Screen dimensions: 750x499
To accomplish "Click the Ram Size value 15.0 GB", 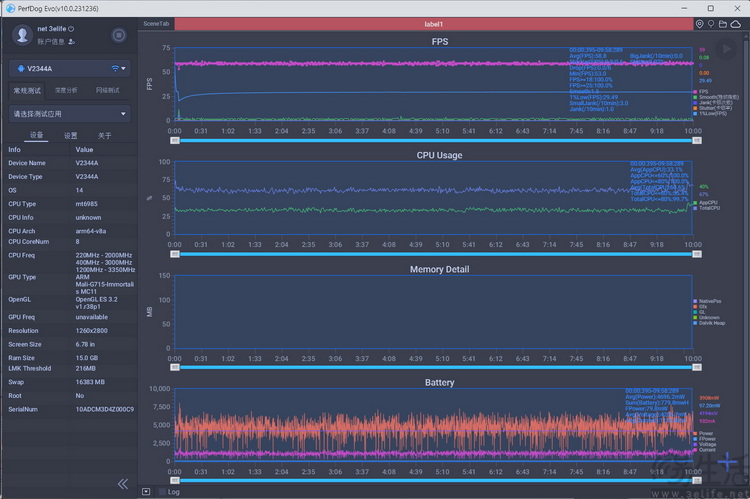I will [87, 358].
